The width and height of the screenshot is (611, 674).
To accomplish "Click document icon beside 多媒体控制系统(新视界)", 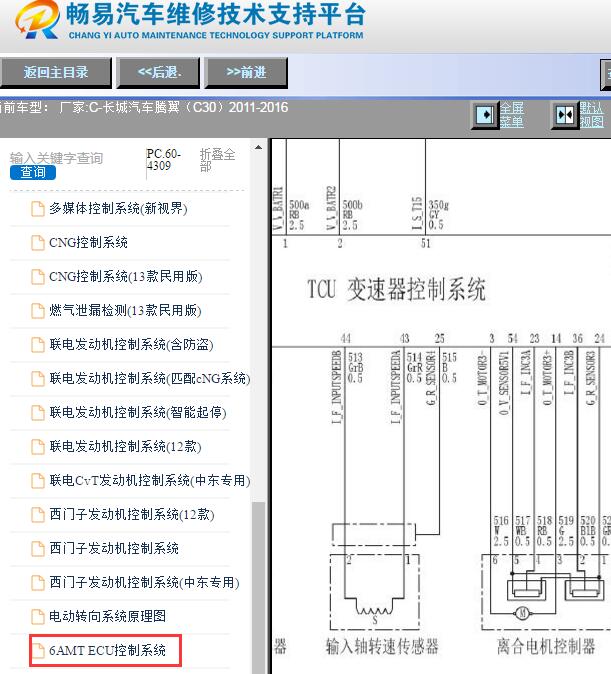I will (38, 209).
